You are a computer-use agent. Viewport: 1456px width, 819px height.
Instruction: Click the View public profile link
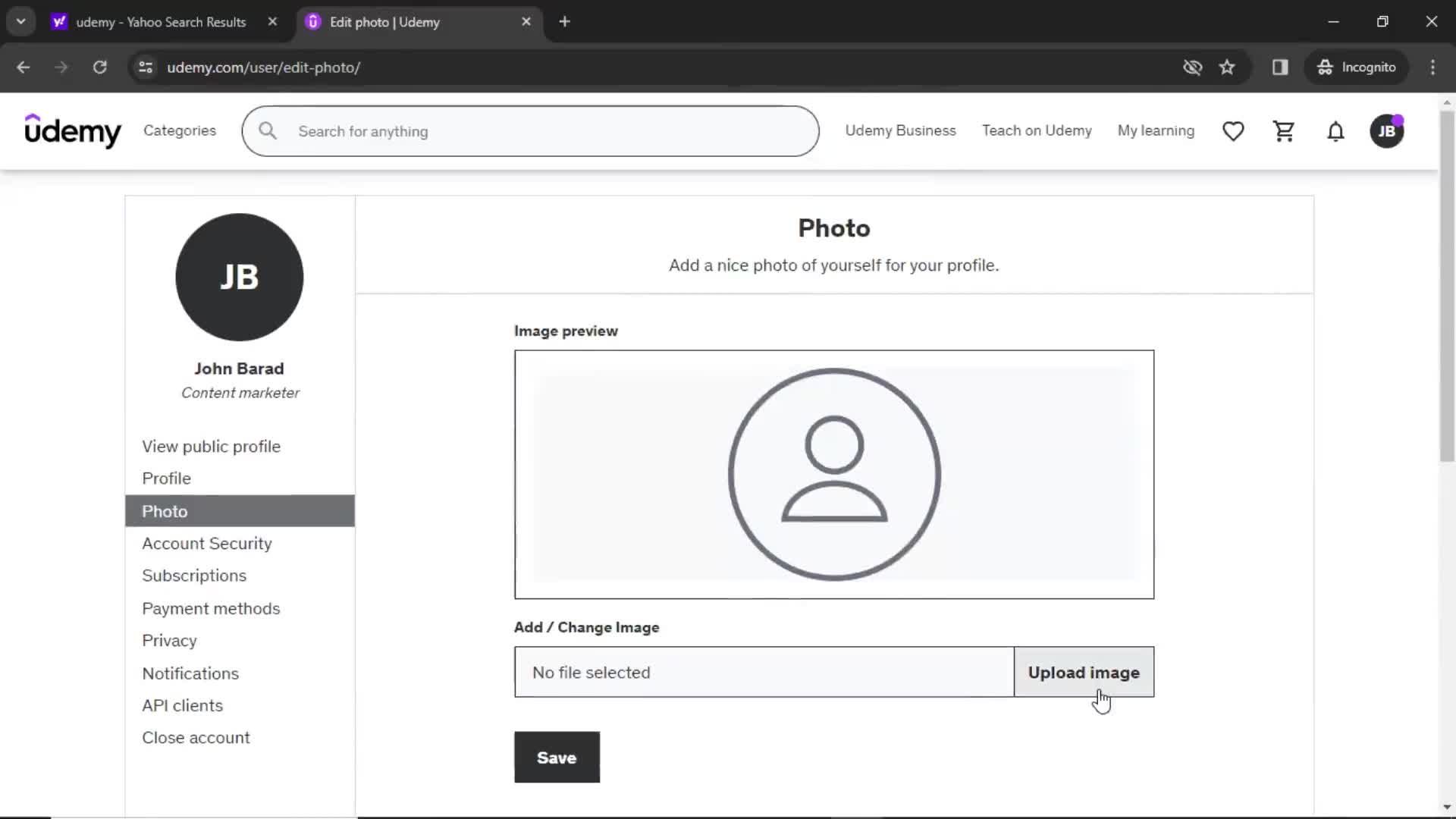click(211, 446)
